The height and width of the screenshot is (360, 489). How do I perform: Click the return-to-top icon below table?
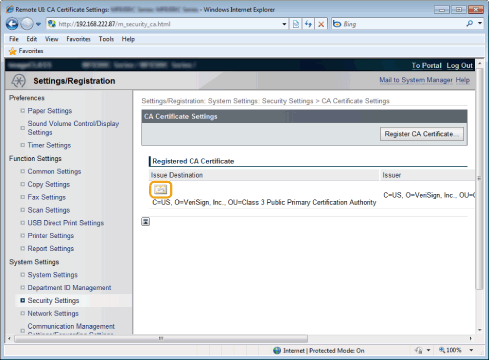click(x=146, y=221)
